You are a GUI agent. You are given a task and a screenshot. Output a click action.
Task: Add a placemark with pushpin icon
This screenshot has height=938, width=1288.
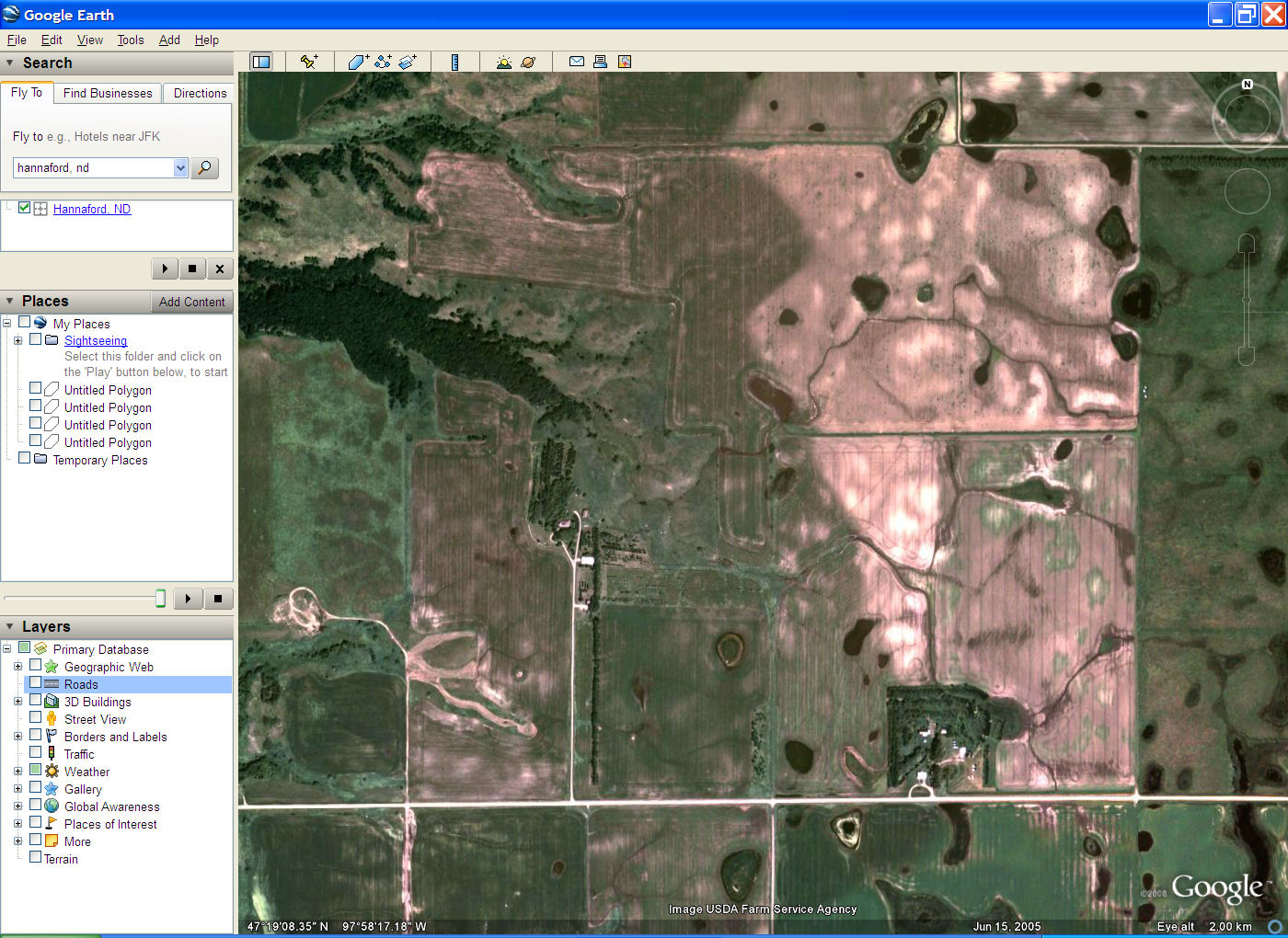pyautogui.click(x=309, y=62)
